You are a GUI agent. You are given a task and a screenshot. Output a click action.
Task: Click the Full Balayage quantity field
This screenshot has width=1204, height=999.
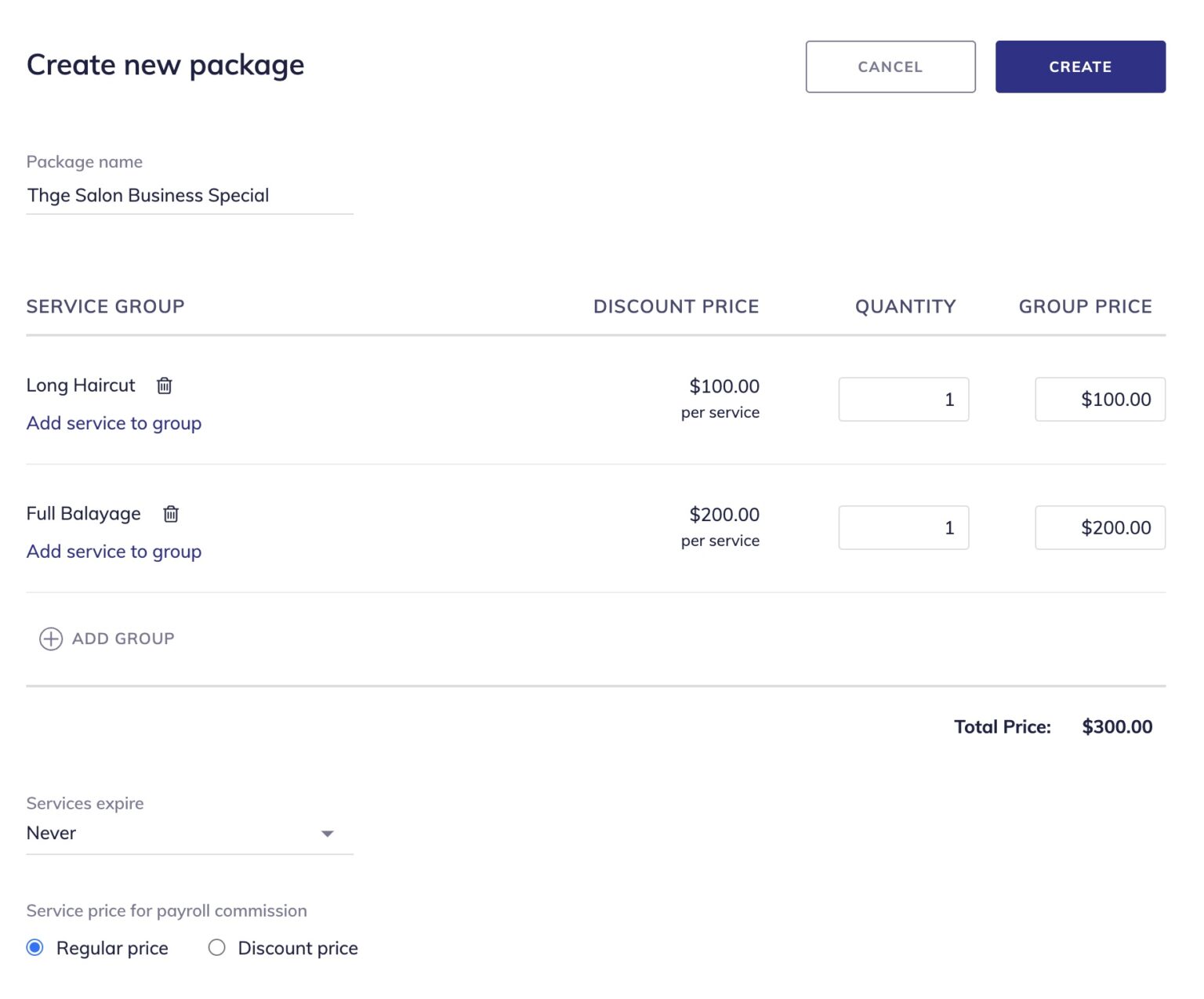pos(903,528)
